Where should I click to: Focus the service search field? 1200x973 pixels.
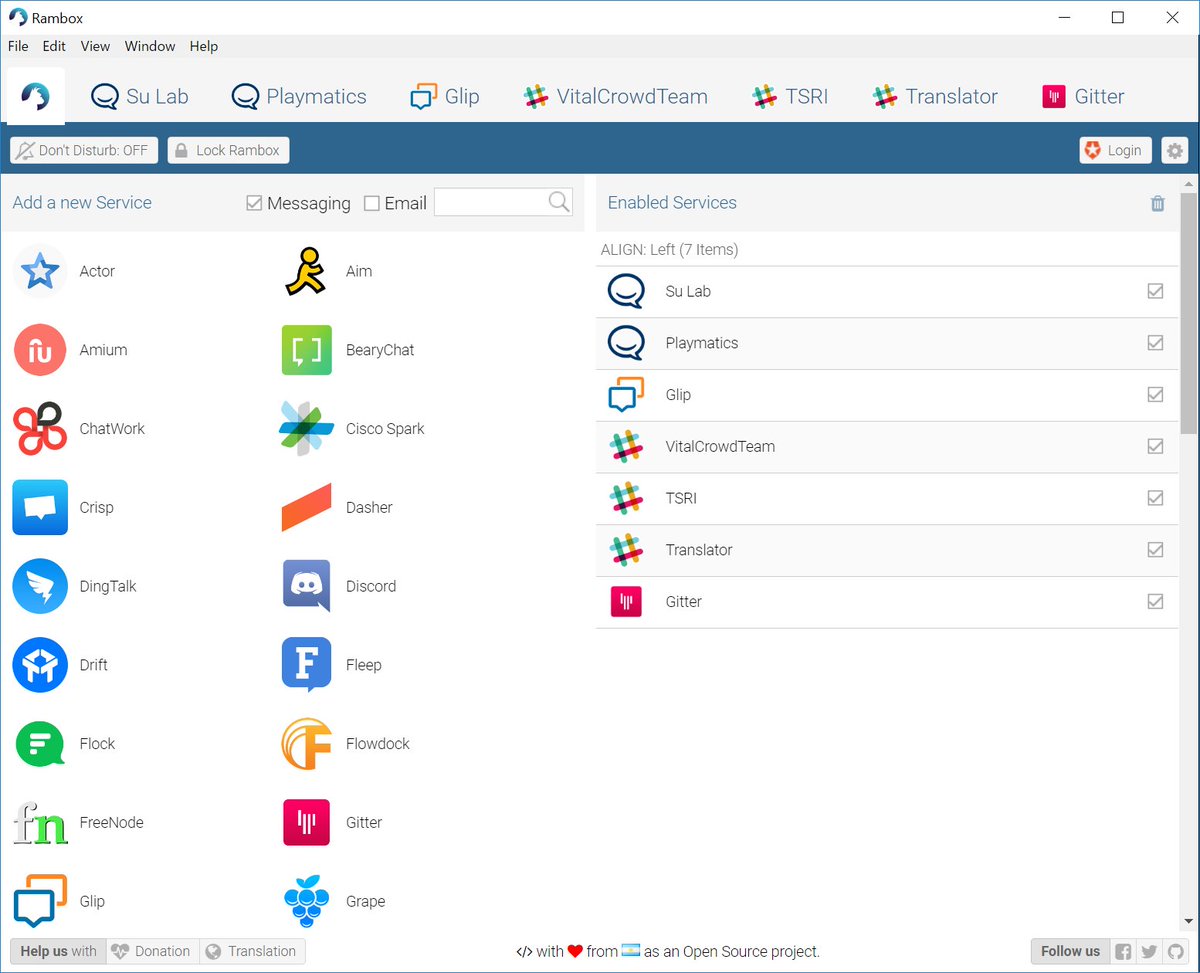point(491,203)
